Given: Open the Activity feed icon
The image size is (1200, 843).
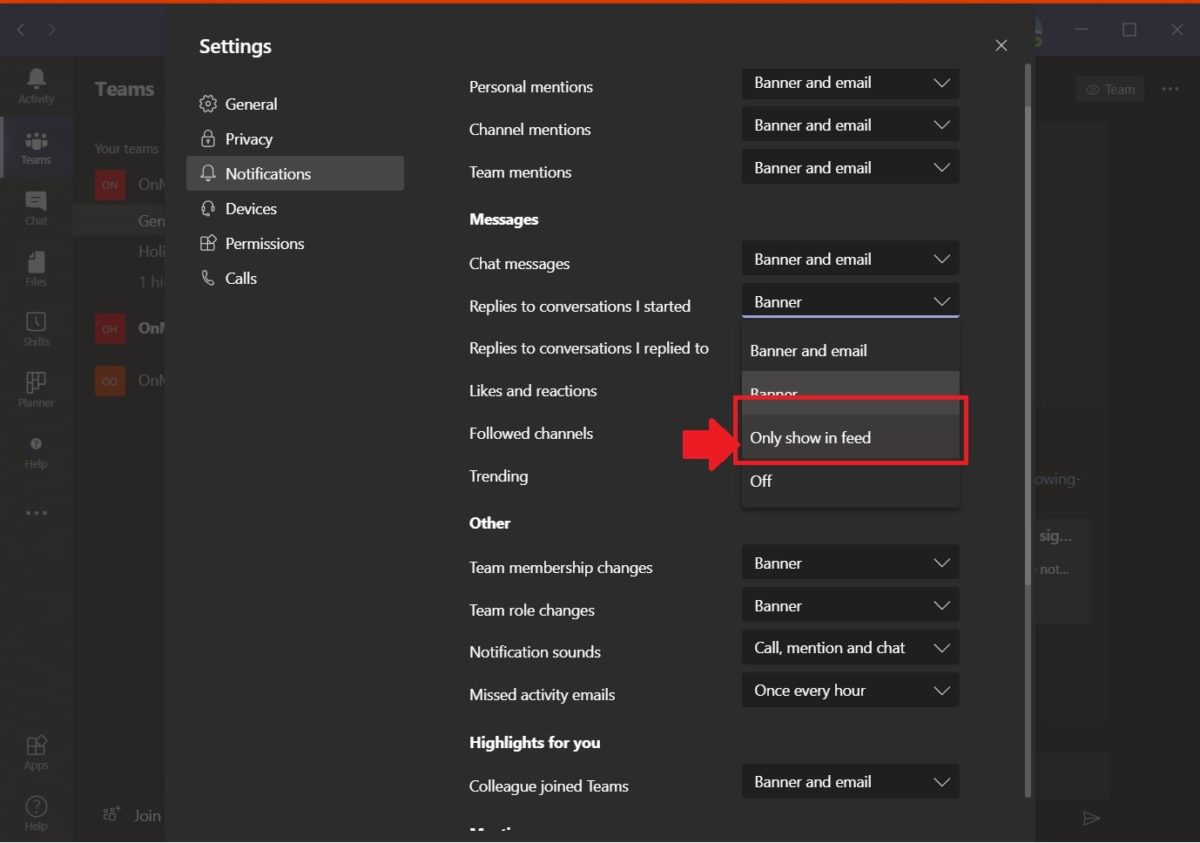Looking at the screenshot, I should pyautogui.click(x=36, y=85).
